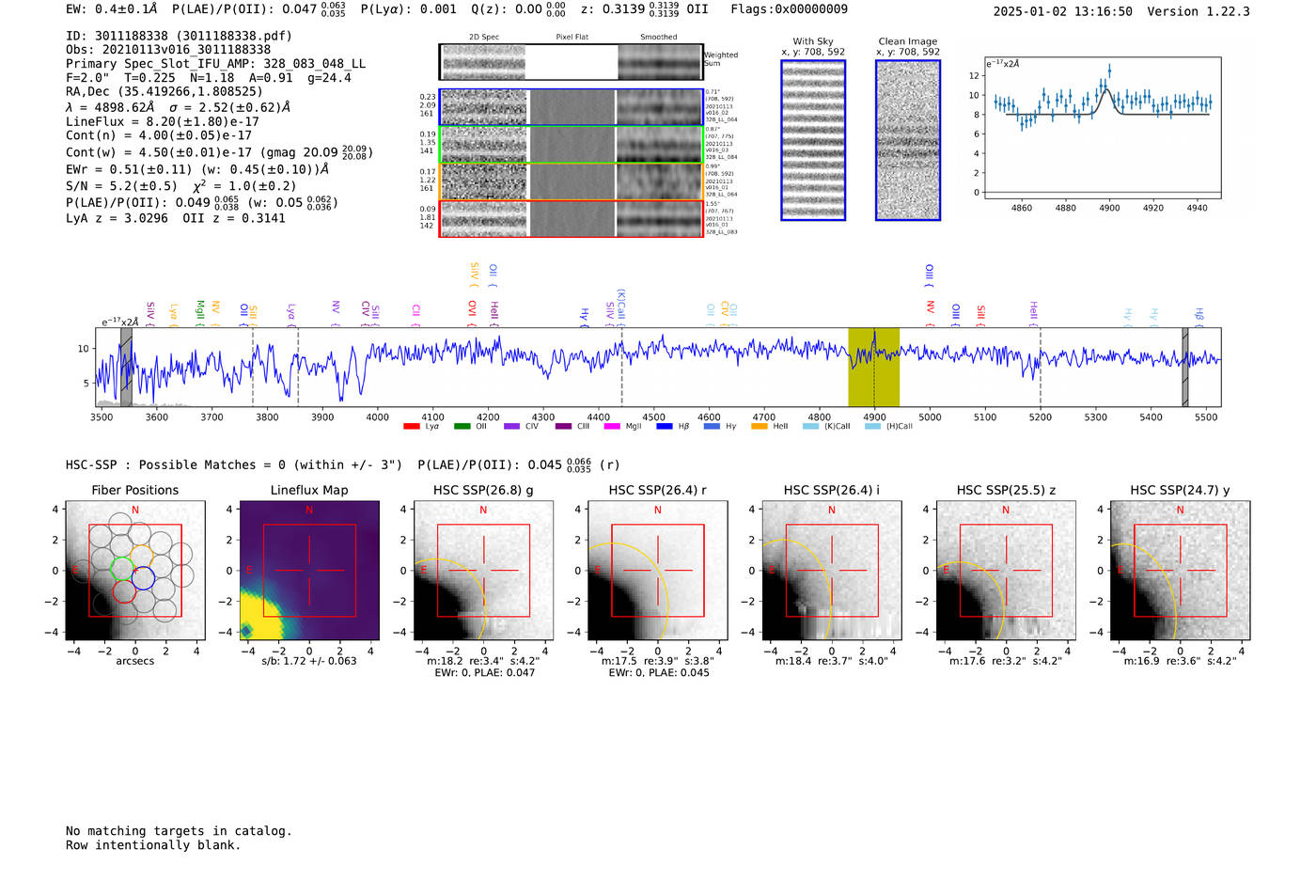Open the HSC SSP(26.4) r image
This screenshot has width=1316, height=896.
click(x=657, y=570)
